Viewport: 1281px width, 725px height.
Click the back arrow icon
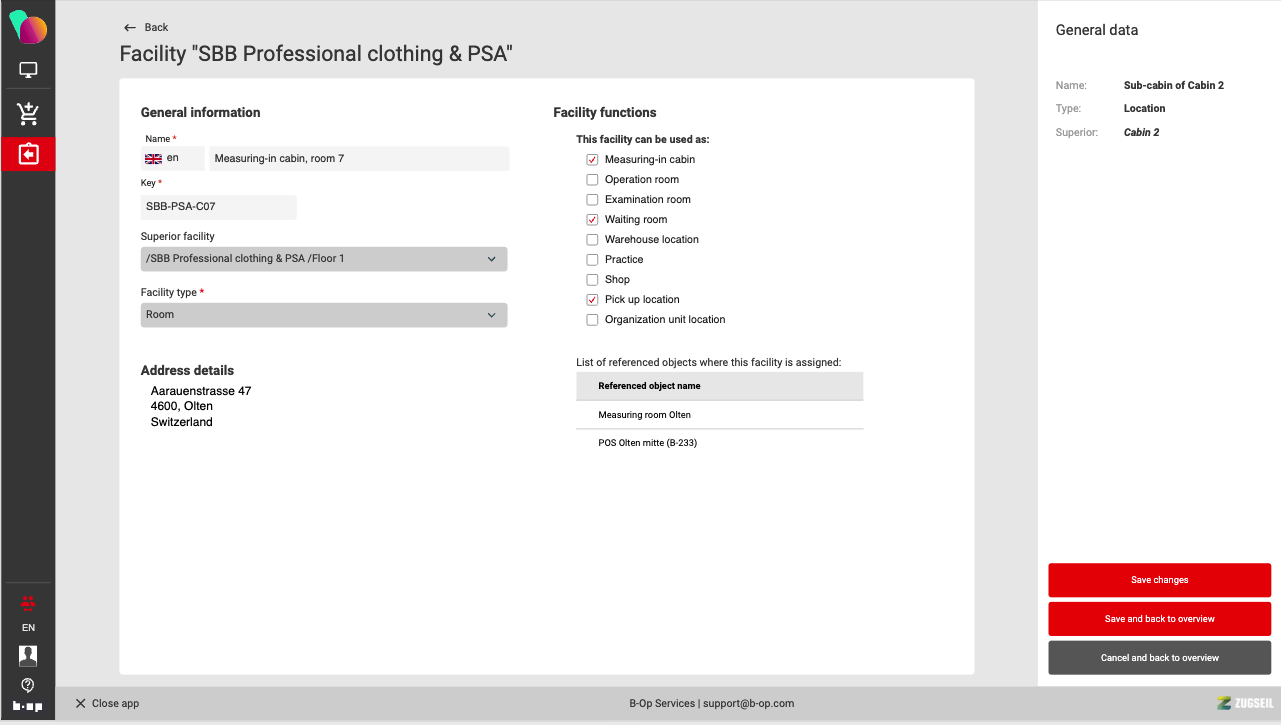click(130, 28)
